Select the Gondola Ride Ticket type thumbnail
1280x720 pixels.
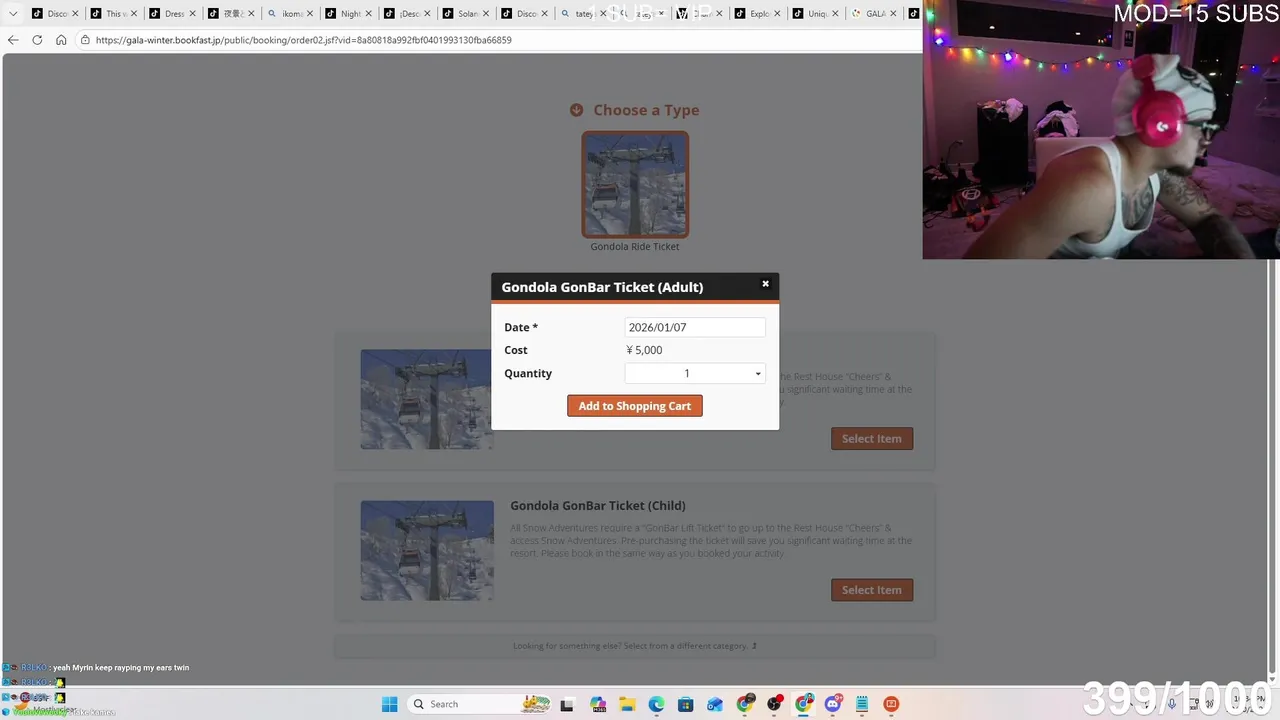click(635, 184)
